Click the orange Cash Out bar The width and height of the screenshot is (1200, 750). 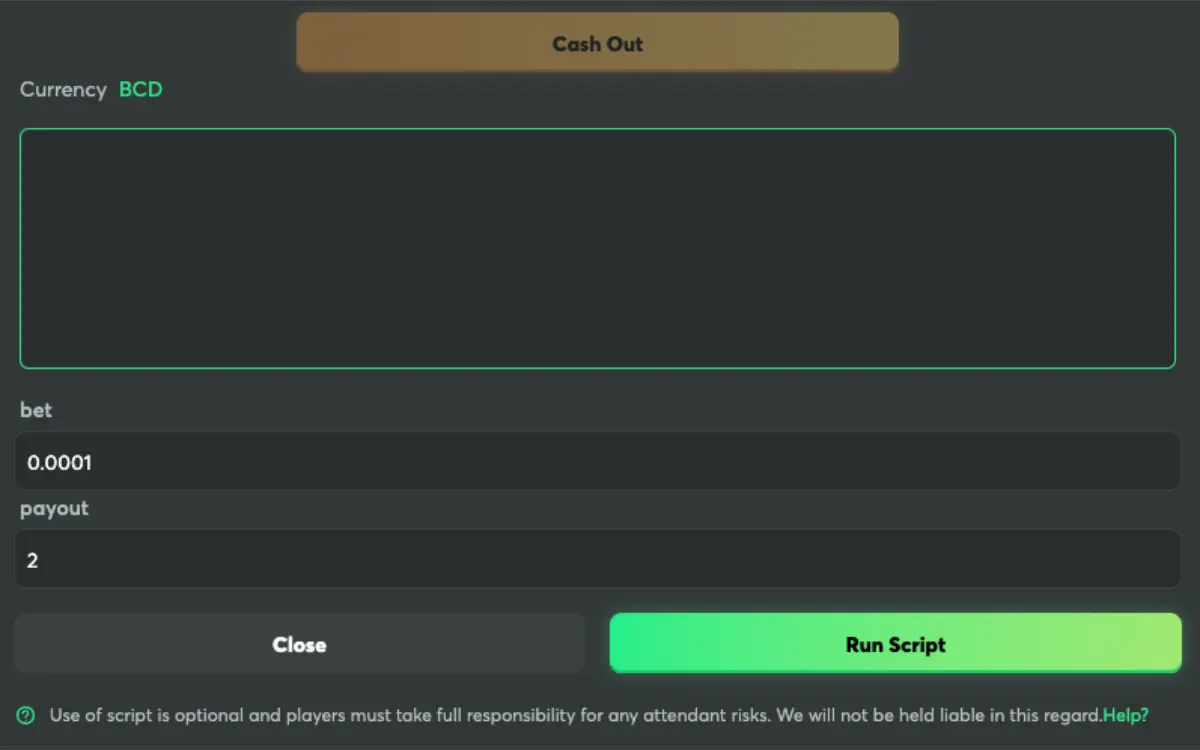[597, 43]
